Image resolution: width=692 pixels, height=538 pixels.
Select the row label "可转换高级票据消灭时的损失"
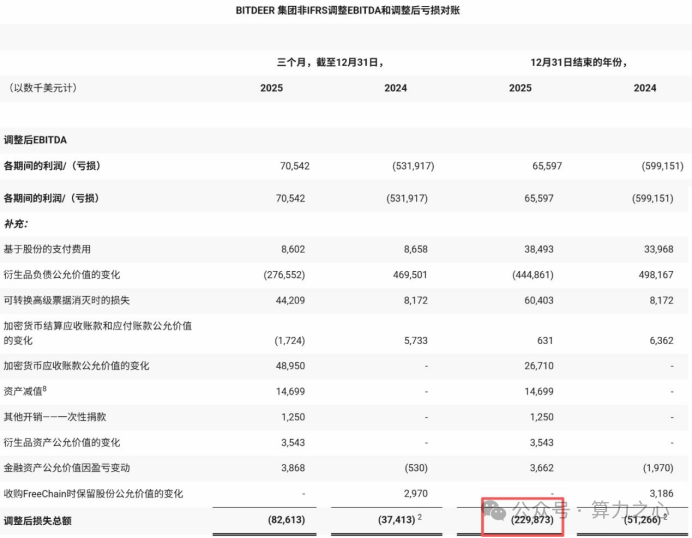(x=67, y=301)
